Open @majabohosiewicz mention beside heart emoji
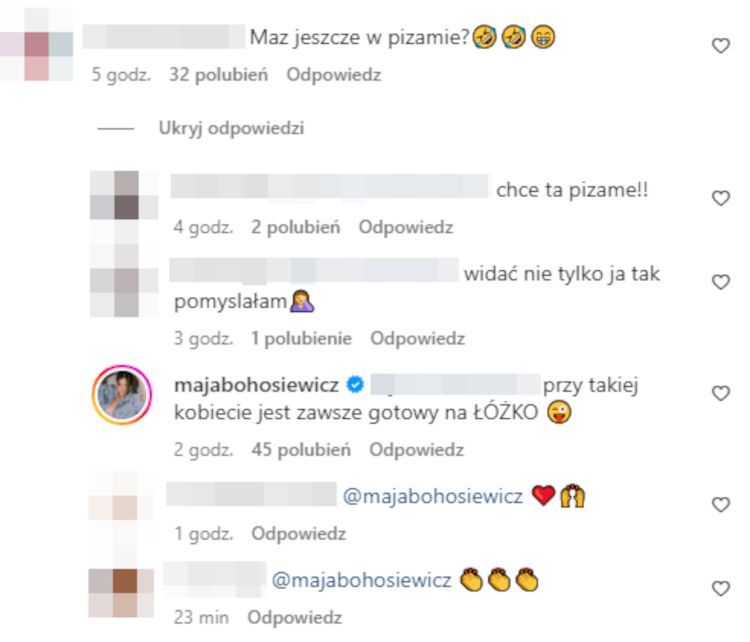This screenshot has width=750, height=642. [433, 497]
